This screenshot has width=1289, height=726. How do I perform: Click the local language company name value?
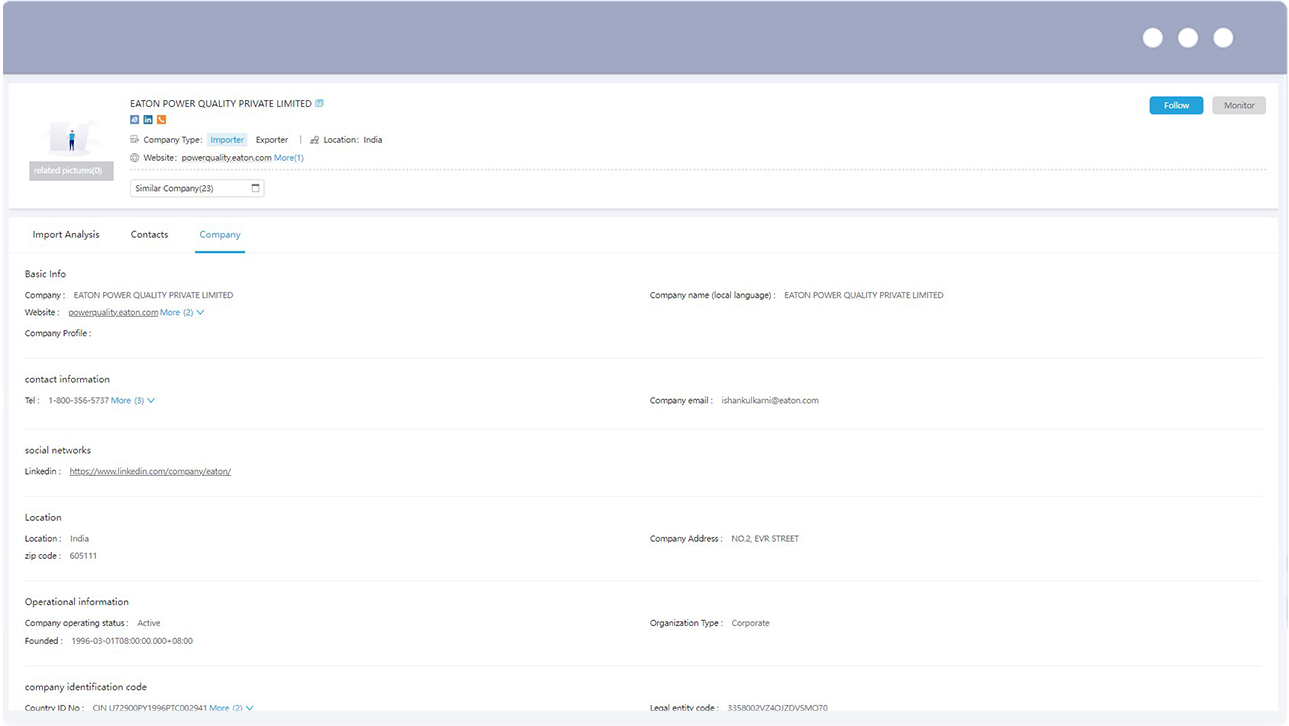click(864, 296)
